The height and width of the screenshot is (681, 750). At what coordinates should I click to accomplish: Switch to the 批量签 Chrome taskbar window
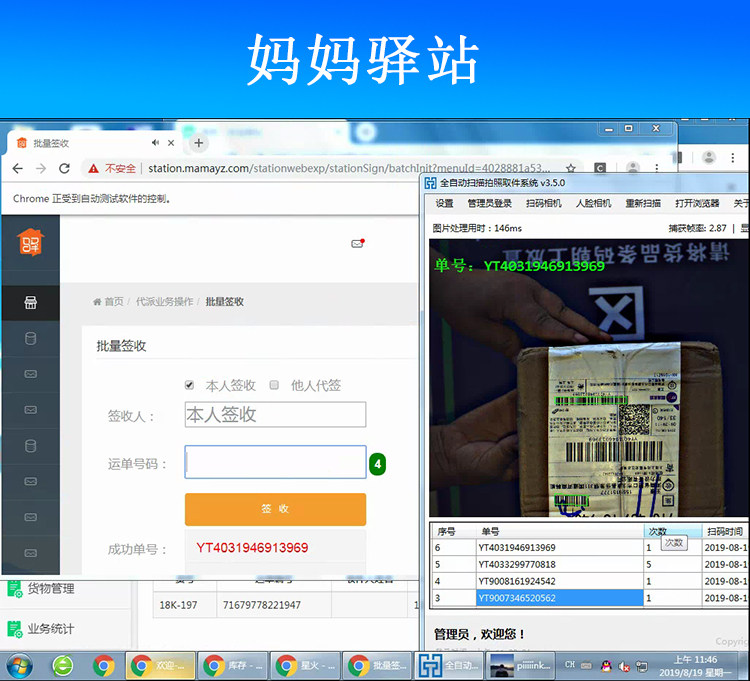[x=378, y=666]
